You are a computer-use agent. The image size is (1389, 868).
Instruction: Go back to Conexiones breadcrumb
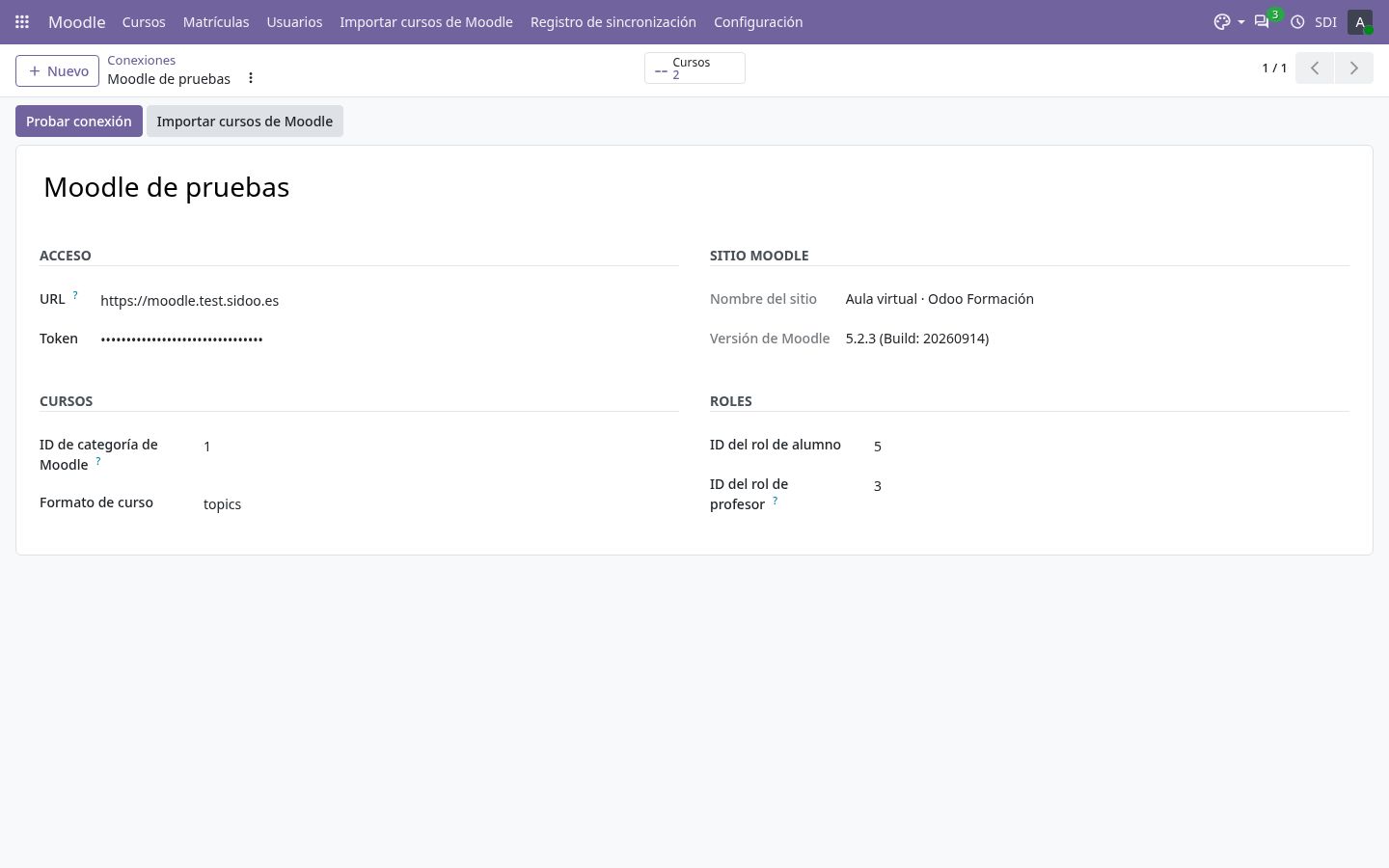[142, 60]
